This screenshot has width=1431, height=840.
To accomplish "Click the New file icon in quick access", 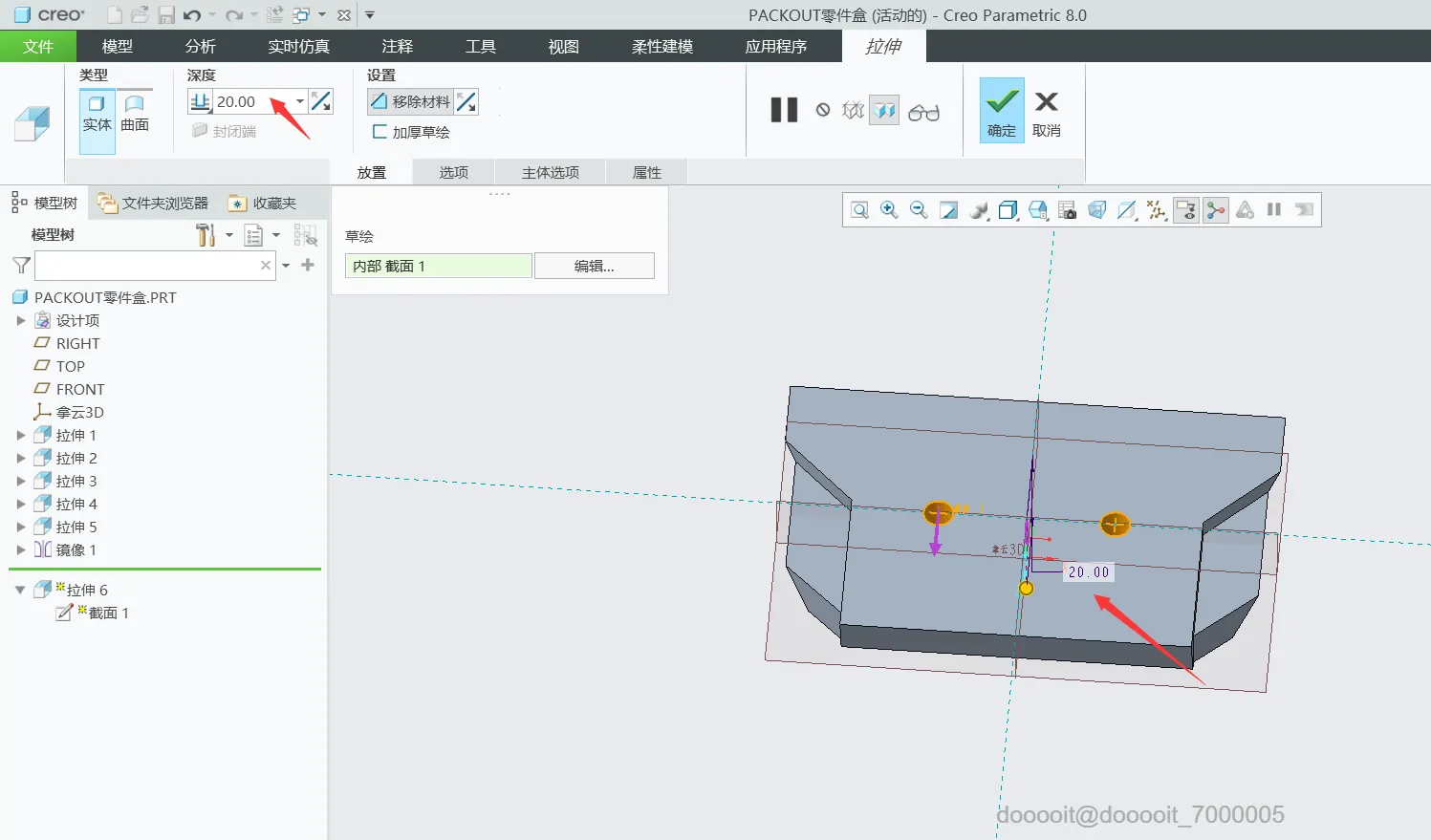I will pos(115,15).
